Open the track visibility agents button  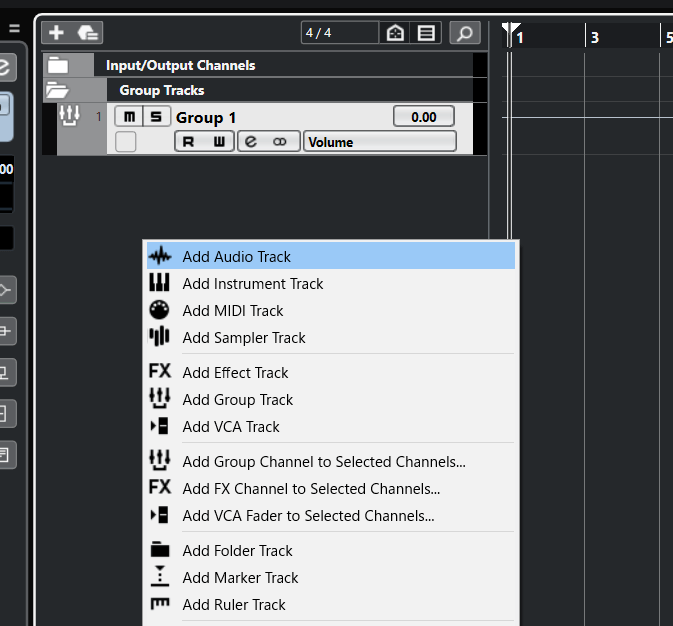(x=396, y=33)
